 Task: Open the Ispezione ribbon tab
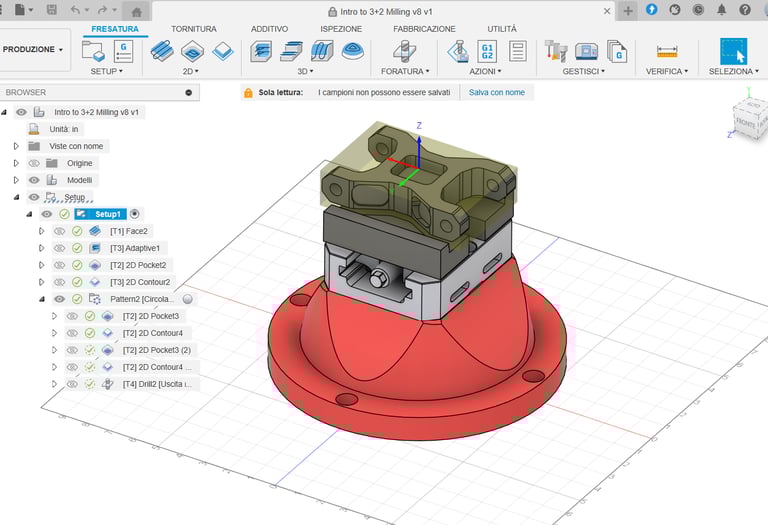pyautogui.click(x=341, y=29)
